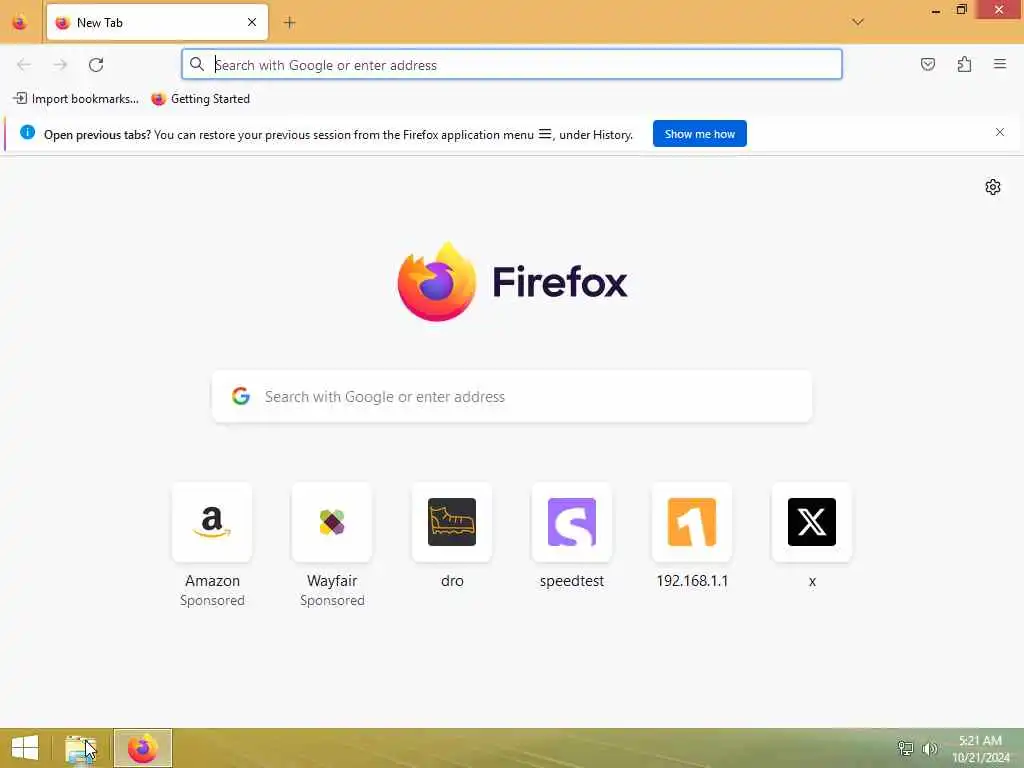The height and width of the screenshot is (768, 1024).
Task: Click the back navigation arrow
Action: [x=24, y=65]
